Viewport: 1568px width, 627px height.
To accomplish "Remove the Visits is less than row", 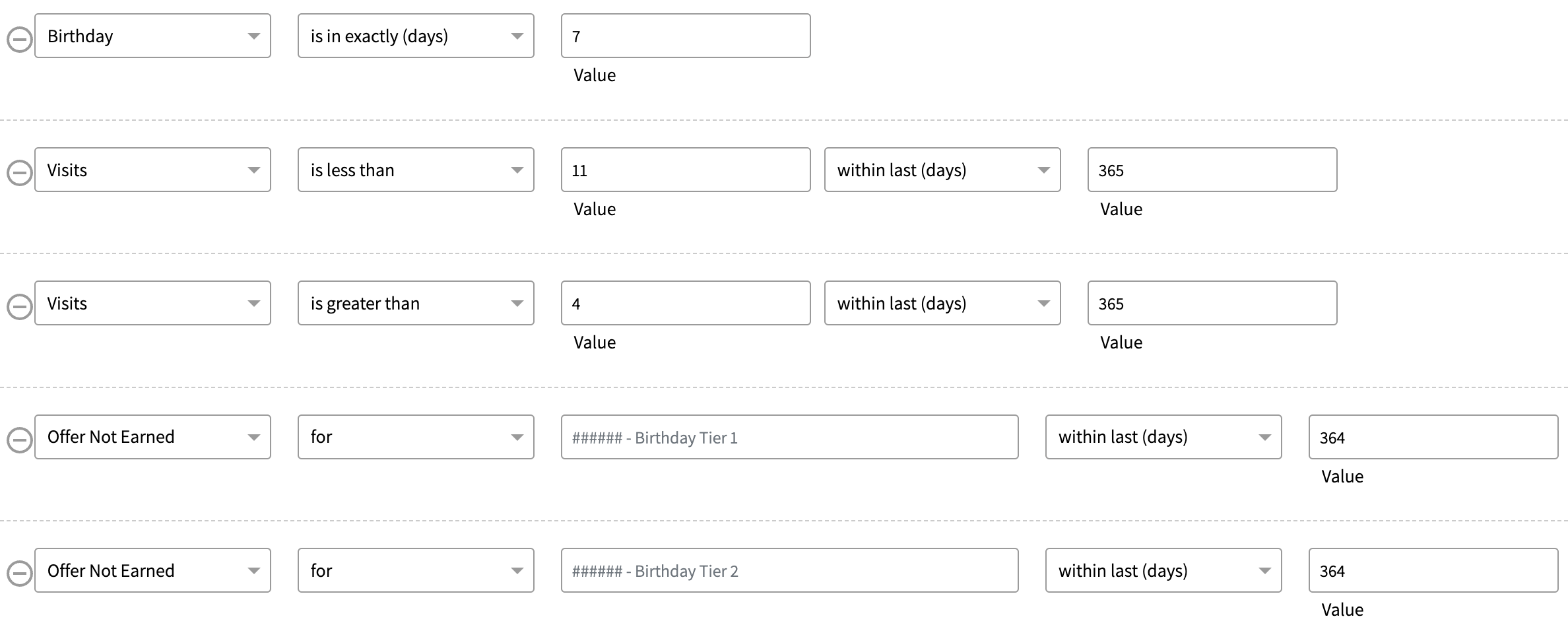I will click(19, 174).
